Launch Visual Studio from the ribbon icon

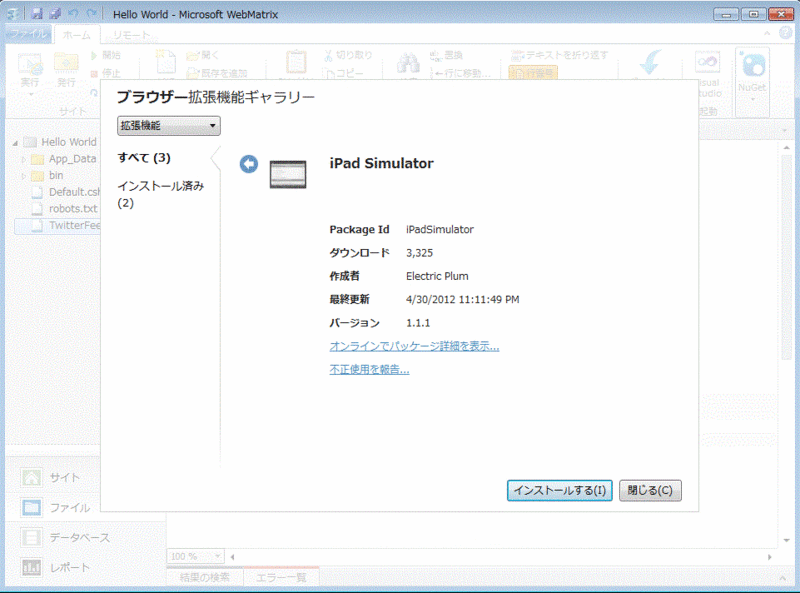coord(706,60)
